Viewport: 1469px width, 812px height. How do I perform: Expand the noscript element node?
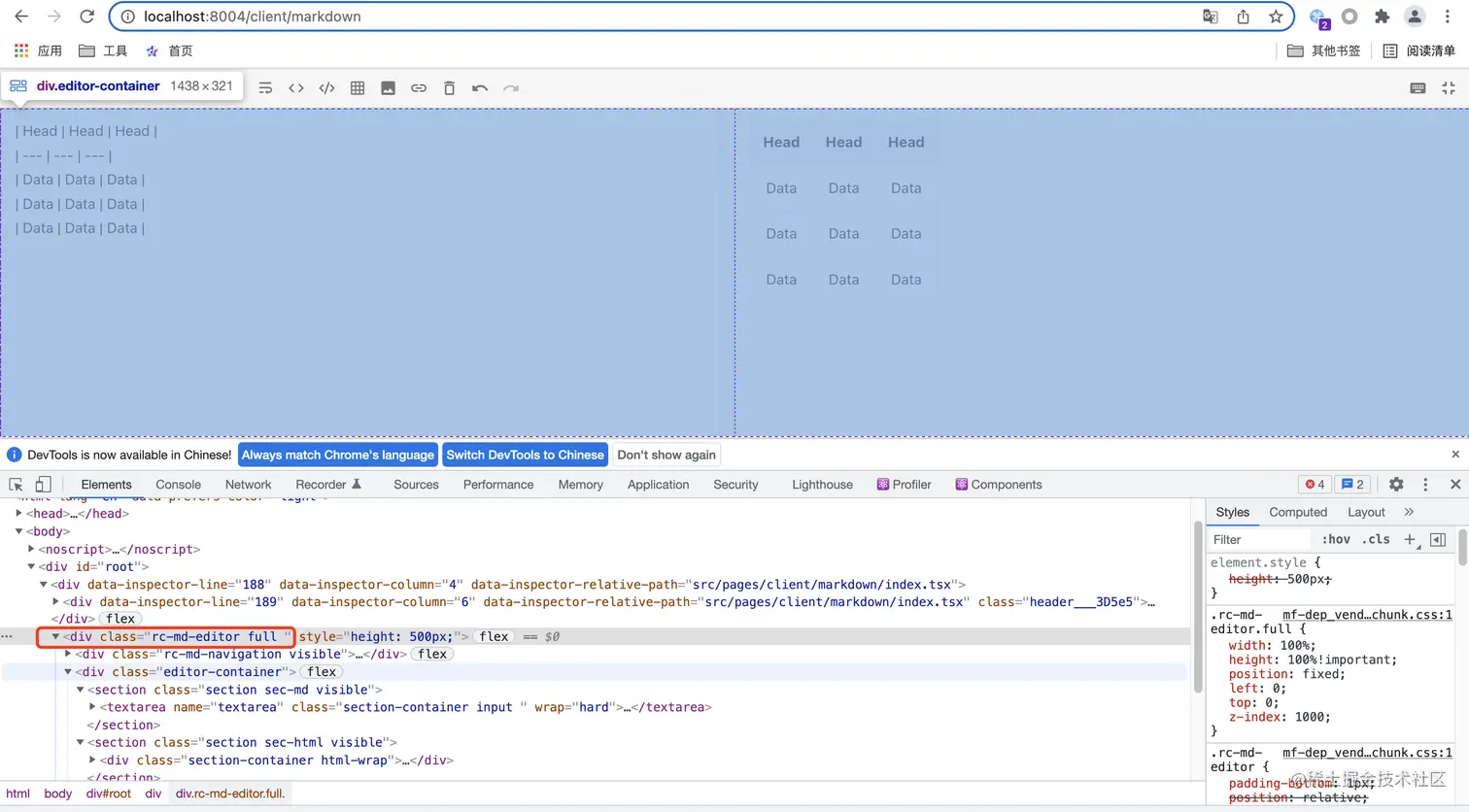(31, 549)
